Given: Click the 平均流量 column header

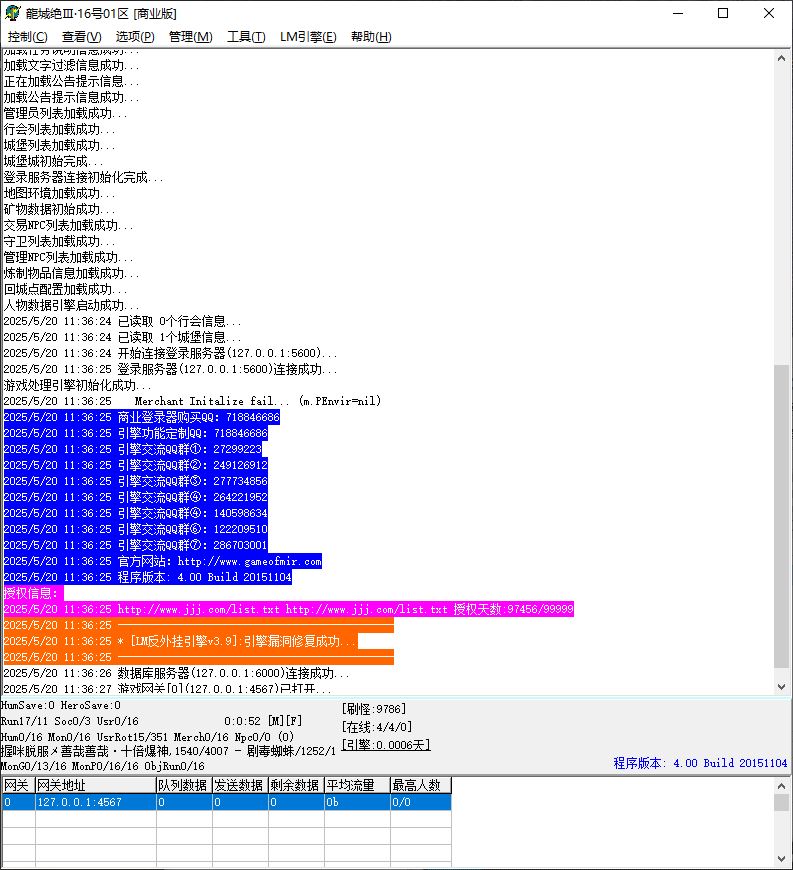Looking at the screenshot, I should (x=357, y=785).
